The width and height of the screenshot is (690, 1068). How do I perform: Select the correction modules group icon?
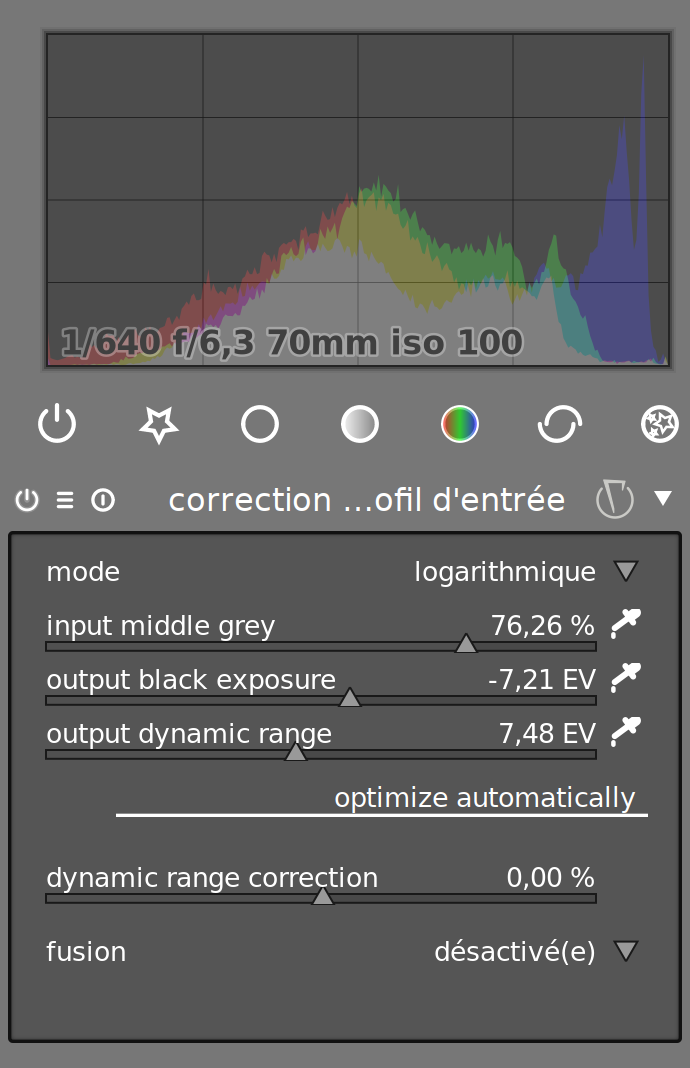559,424
